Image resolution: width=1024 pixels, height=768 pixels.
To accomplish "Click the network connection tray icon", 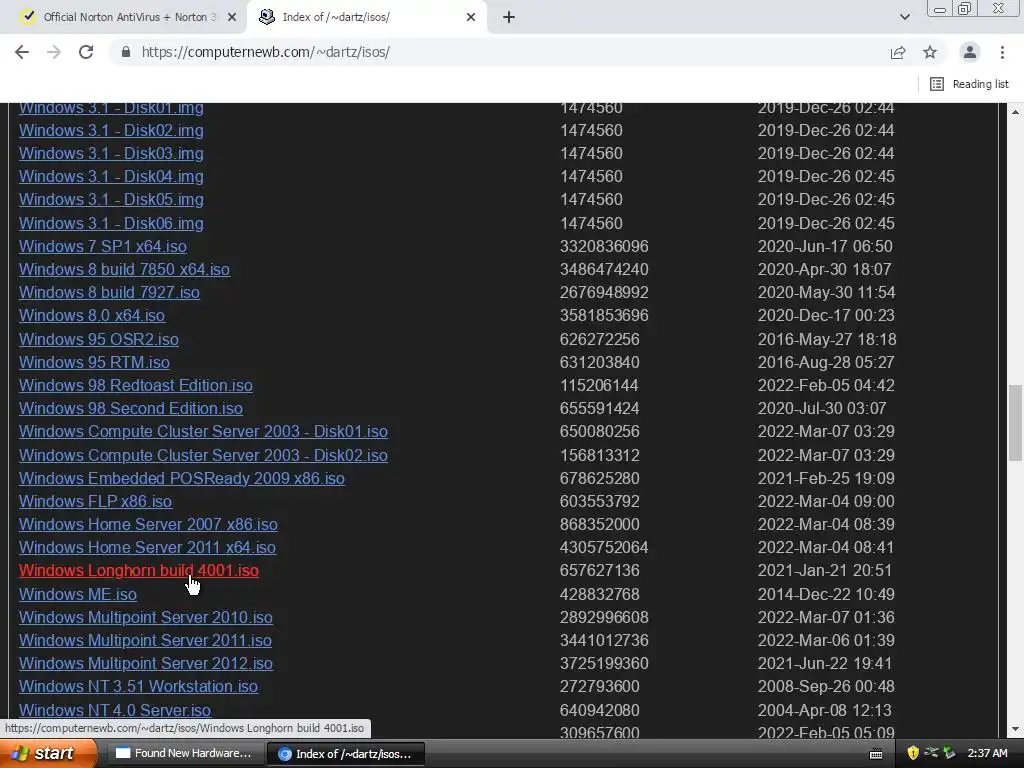I will pyautogui.click(x=931, y=754).
